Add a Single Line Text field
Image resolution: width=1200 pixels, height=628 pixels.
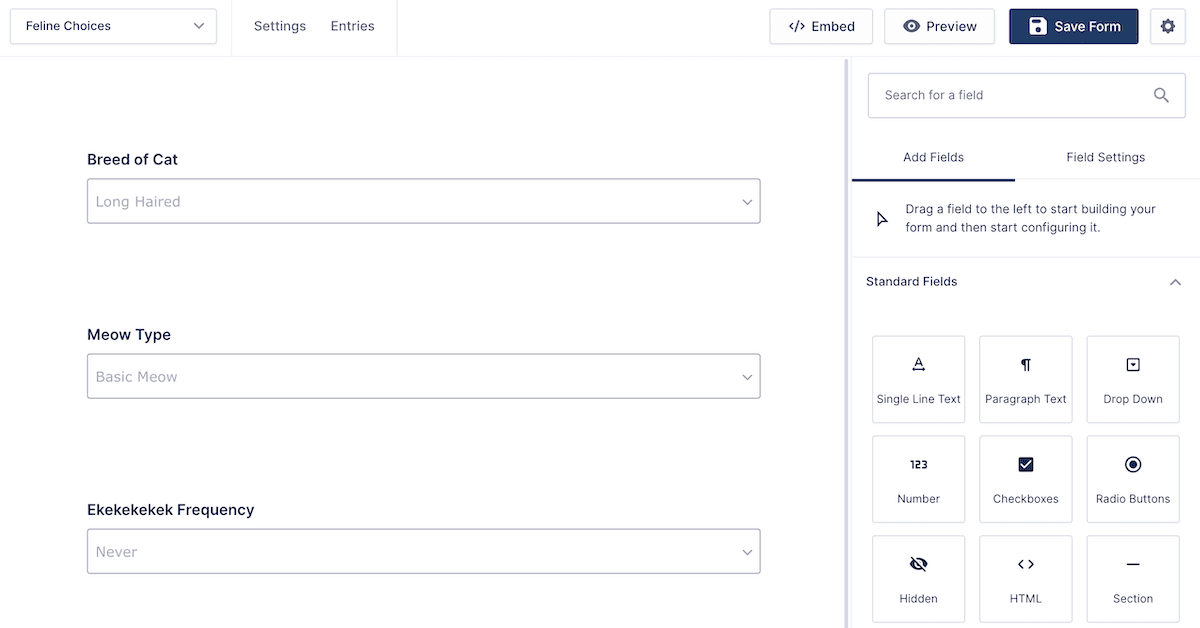(x=918, y=379)
